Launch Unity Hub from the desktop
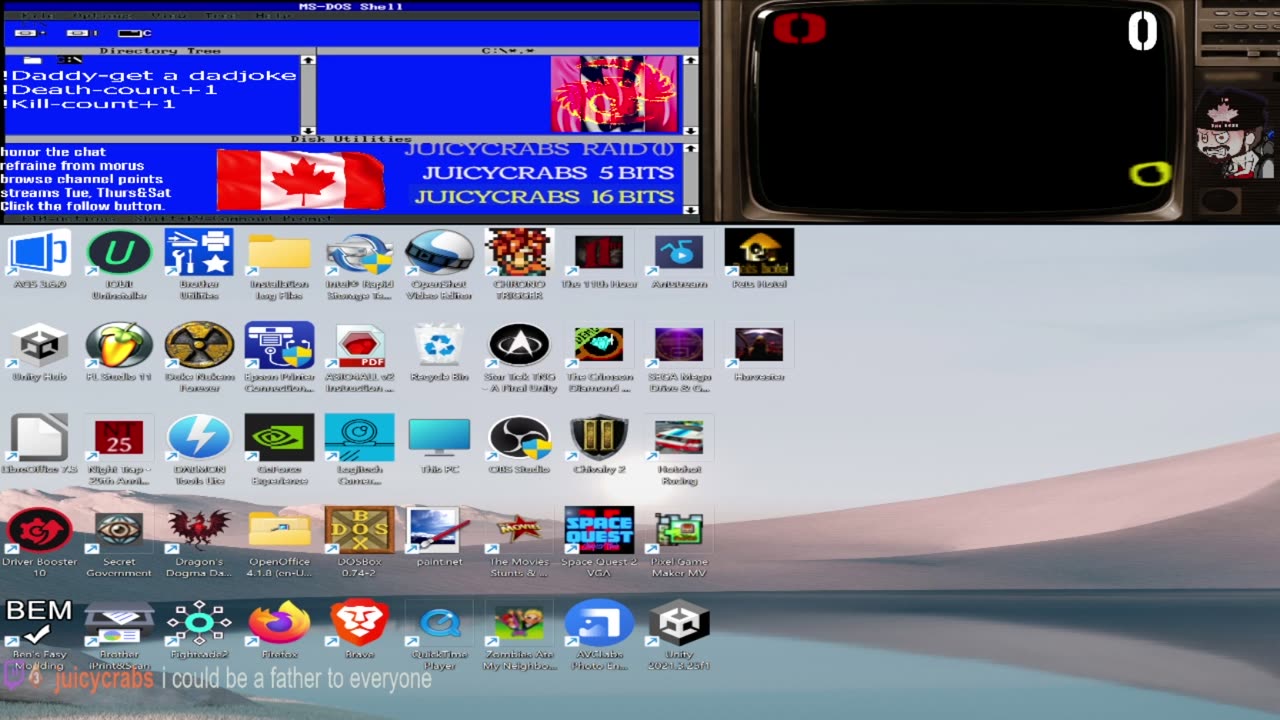The image size is (1280, 720). (x=40, y=352)
